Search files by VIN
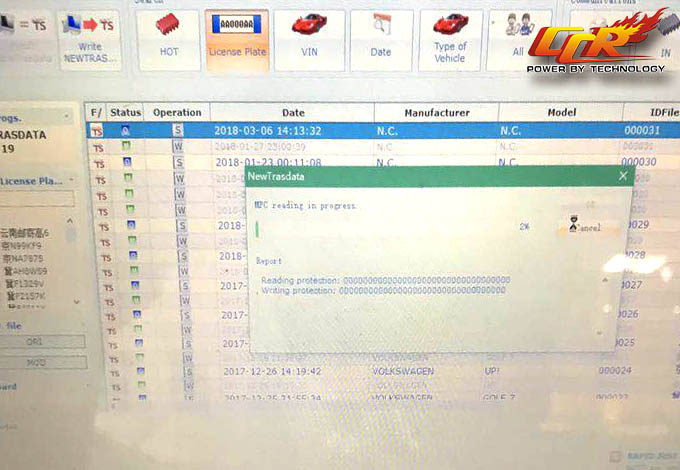The image size is (680, 470). [309, 40]
